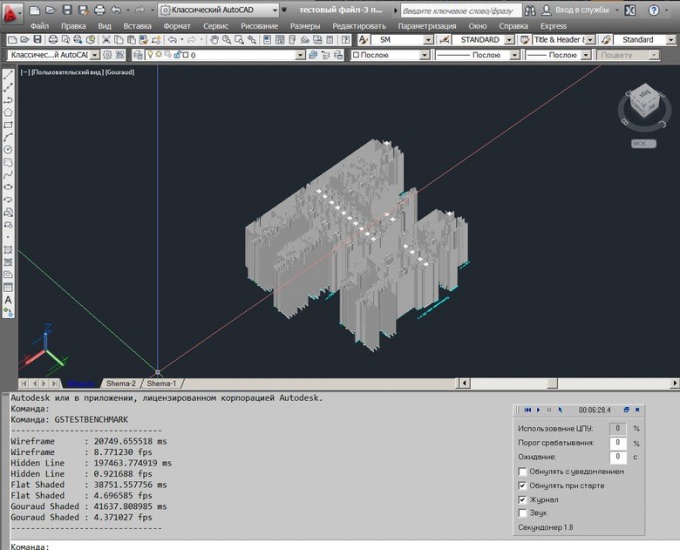This screenshot has height=550, width=680.
Task: Click МСК coordinate system button under ViewCube
Action: click(x=644, y=144)
